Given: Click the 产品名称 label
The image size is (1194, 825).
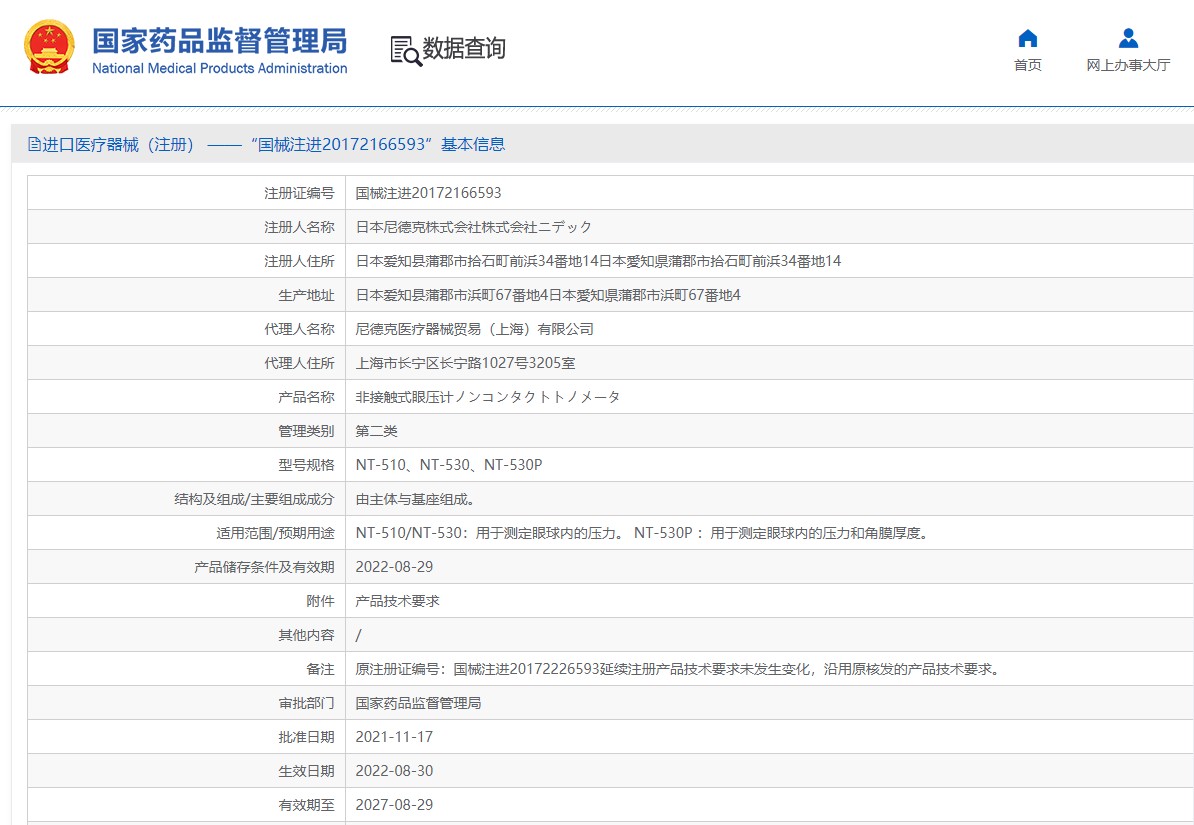Looking at the screenshot, I should [306, 397].
